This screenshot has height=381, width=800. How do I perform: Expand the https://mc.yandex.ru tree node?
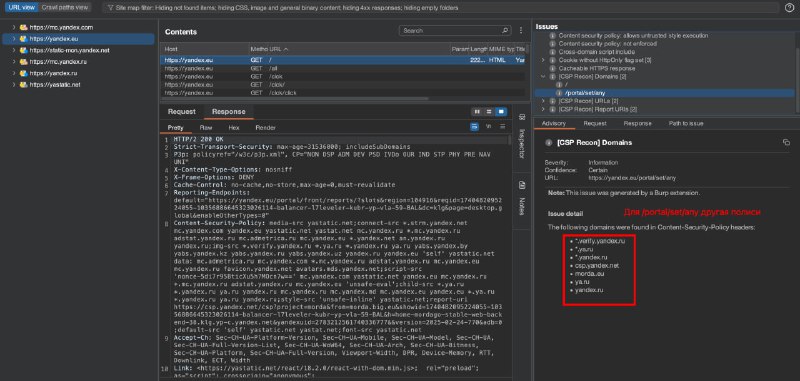14,62
